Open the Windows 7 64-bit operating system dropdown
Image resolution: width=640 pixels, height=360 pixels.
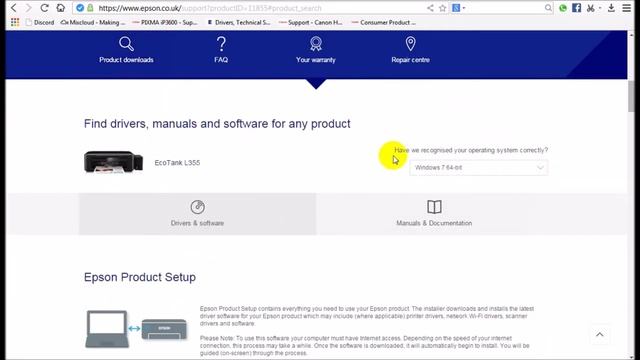pos(478,168)
